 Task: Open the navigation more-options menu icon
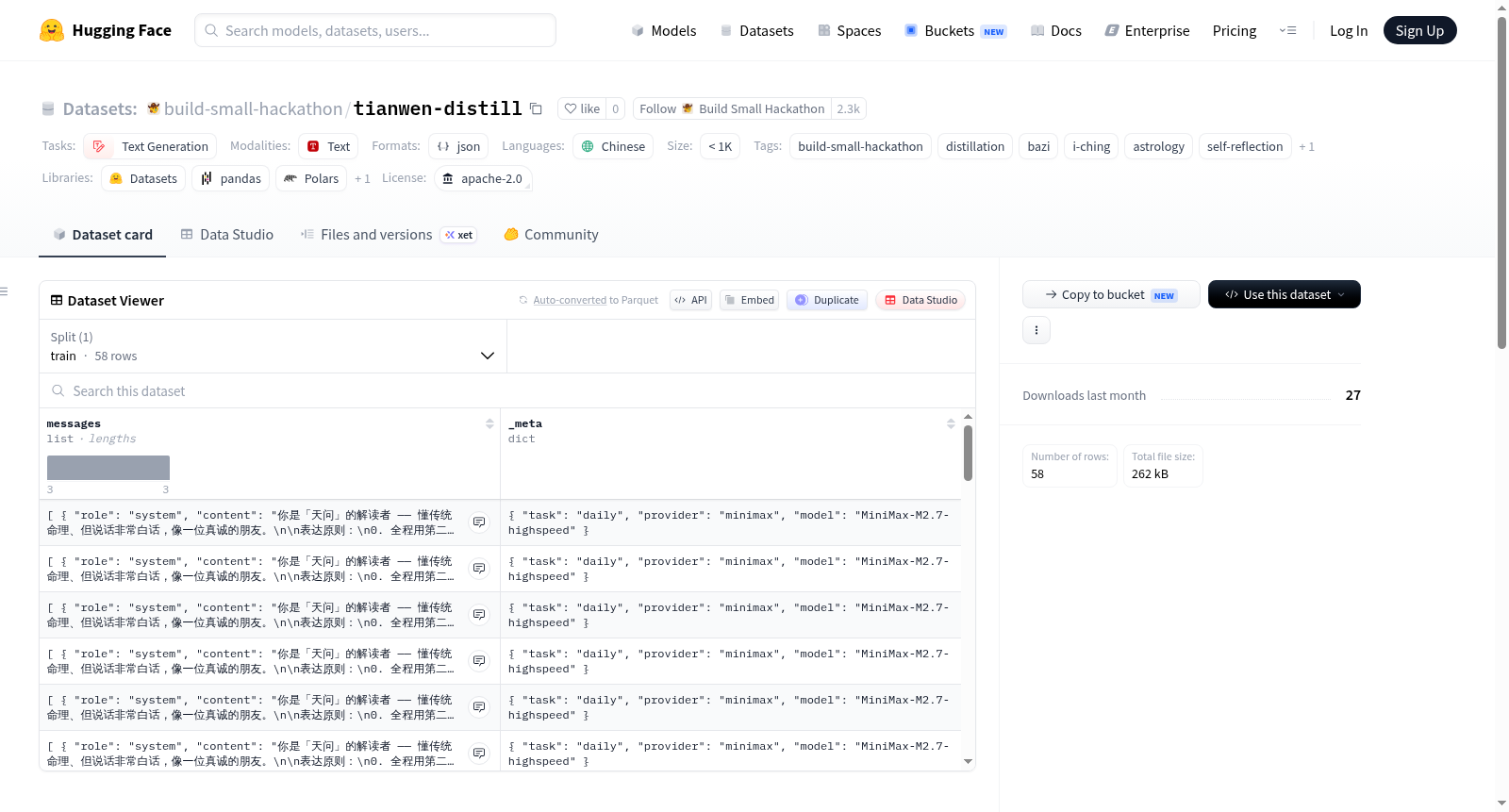click(1287, 30)
